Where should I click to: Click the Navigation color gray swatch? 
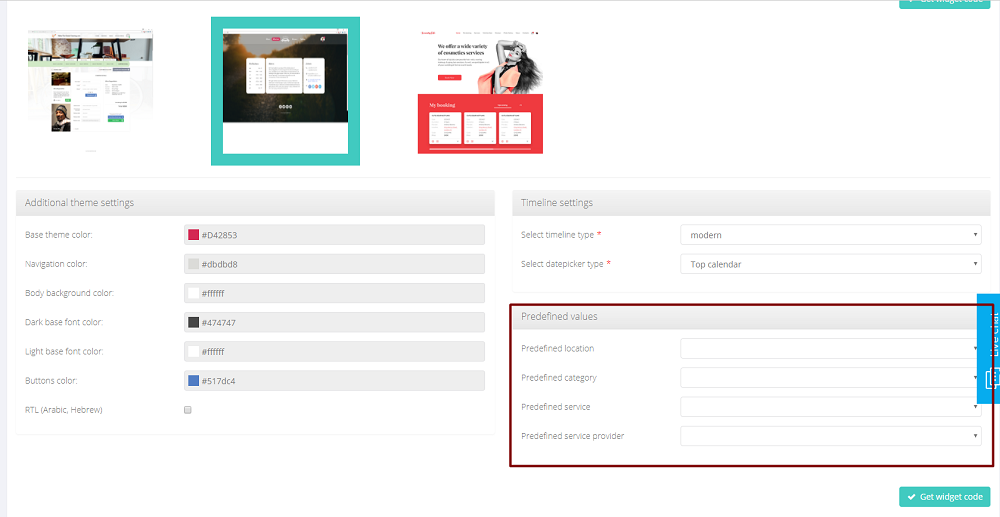coord(194,264)
